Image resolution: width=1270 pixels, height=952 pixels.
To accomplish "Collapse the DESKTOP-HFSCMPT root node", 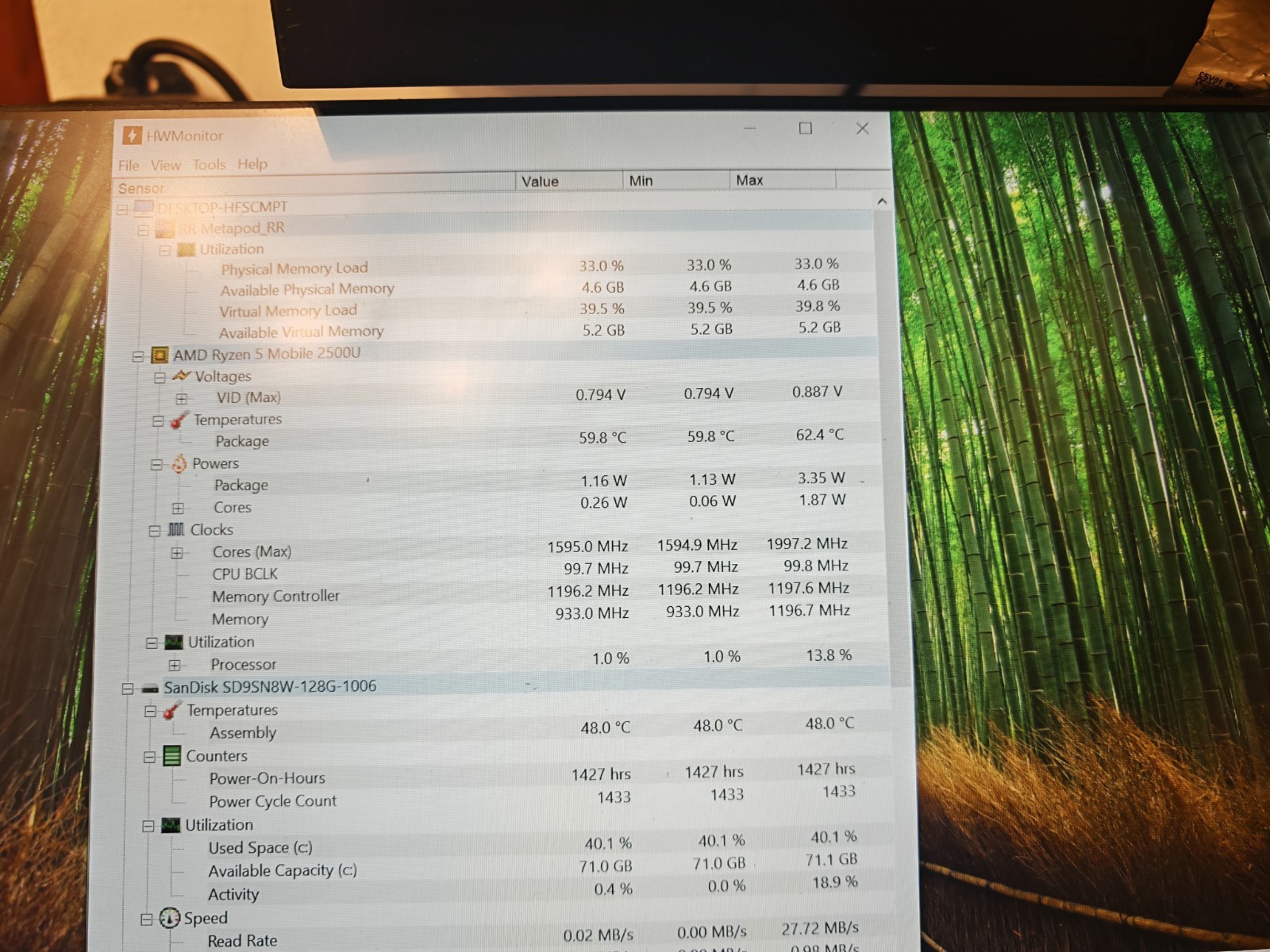I will click(x=122, y=209).
